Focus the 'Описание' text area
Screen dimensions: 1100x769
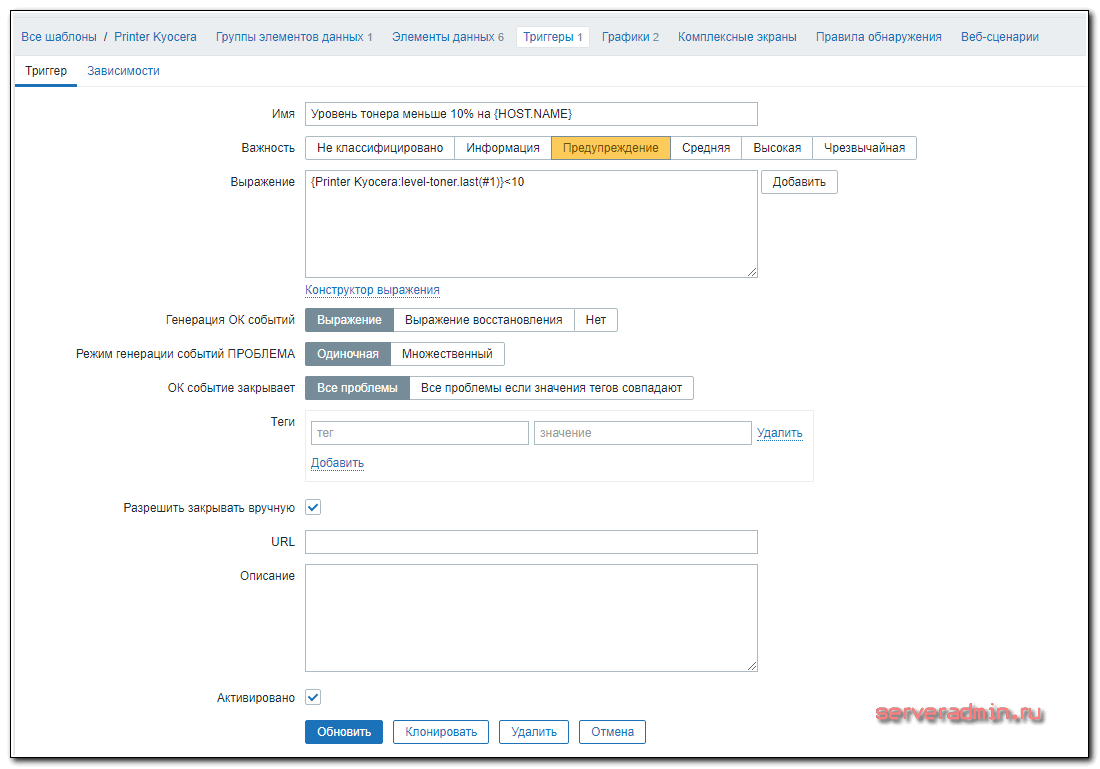pyautogui.click(x=531, y=617)
